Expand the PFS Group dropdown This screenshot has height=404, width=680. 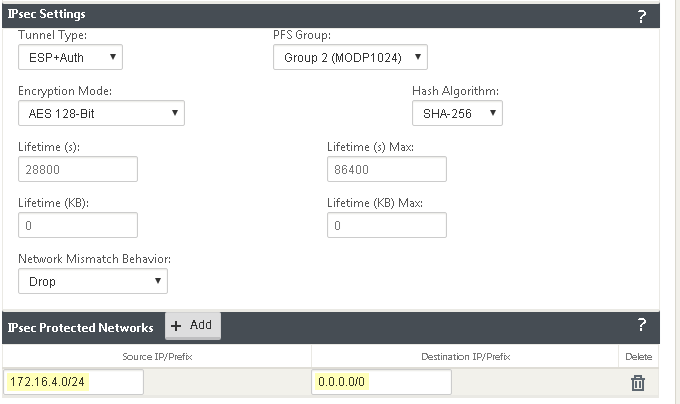(350, 57)
